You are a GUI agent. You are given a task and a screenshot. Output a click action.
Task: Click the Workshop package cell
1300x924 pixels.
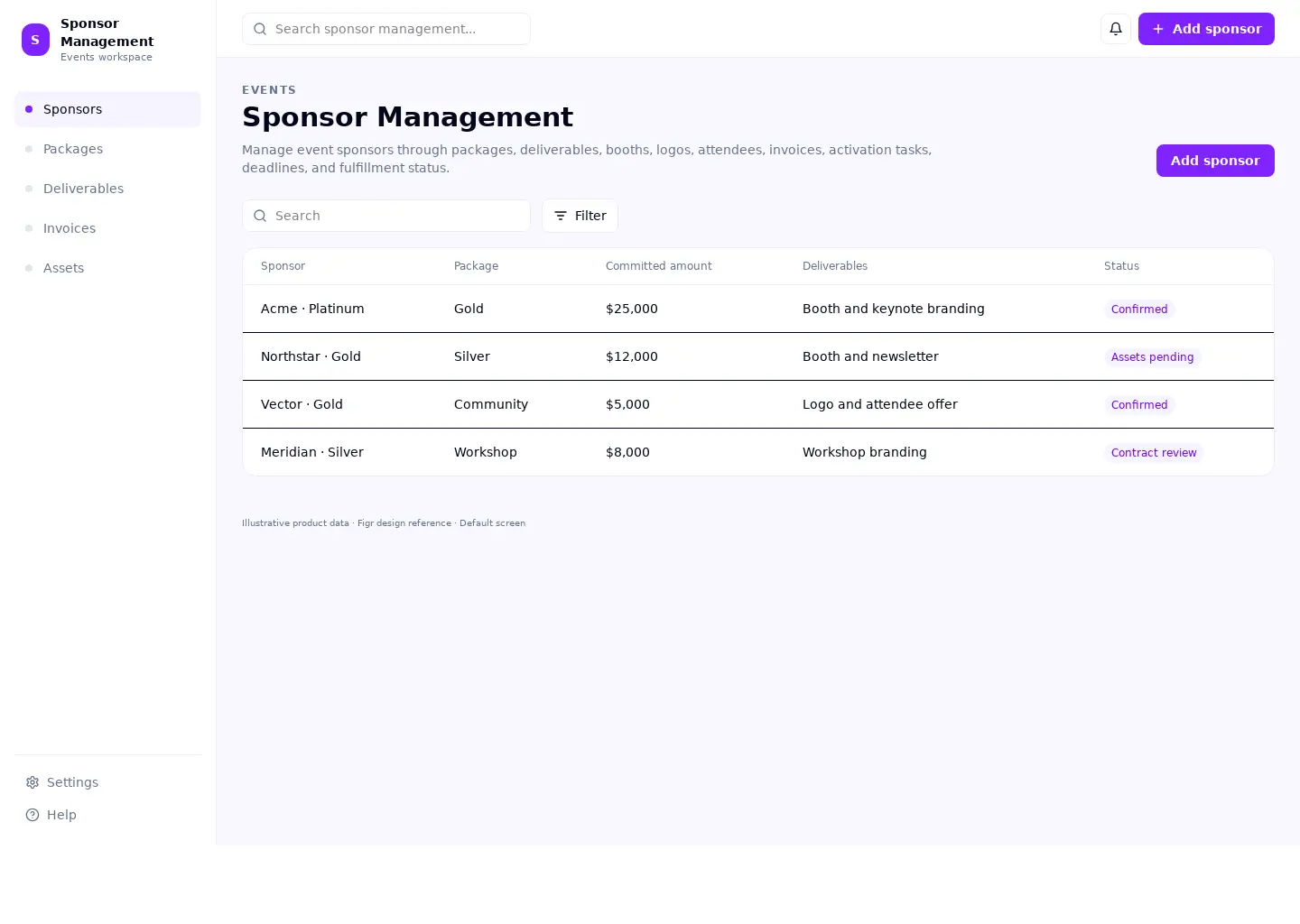tap(486, 452)
